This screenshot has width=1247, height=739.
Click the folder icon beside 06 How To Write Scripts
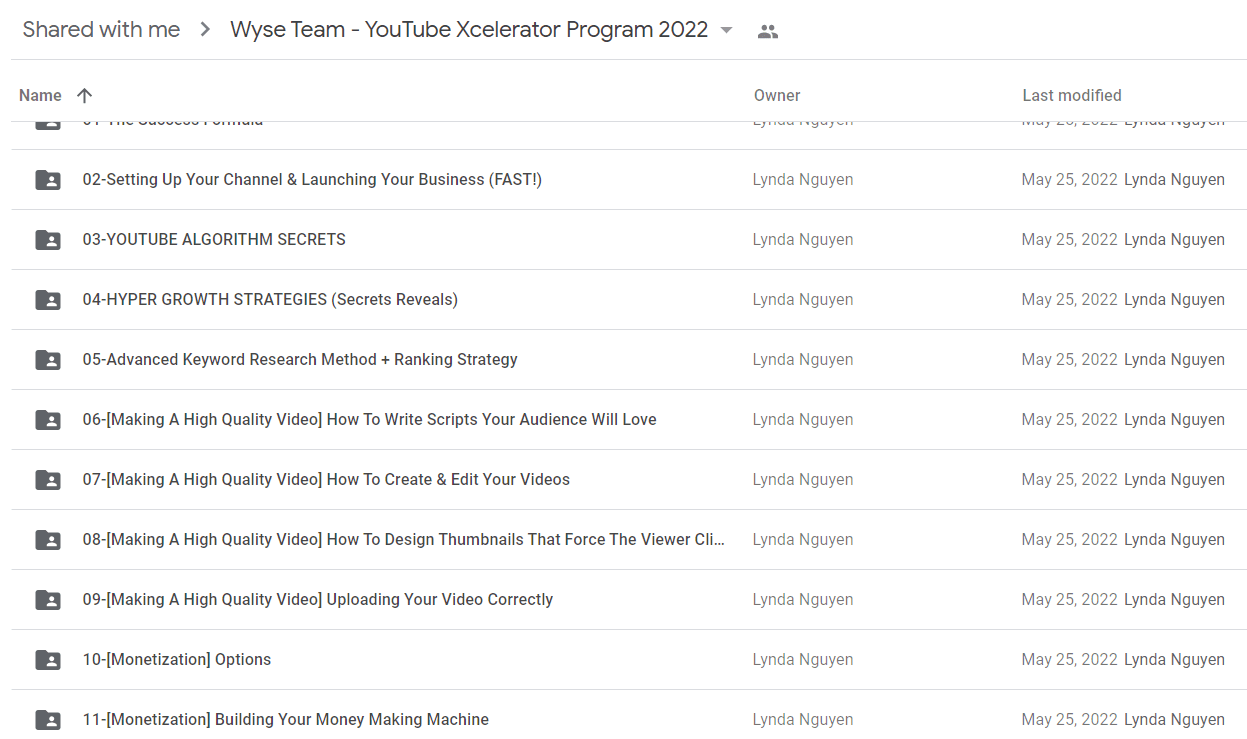[x=47, y=420]
